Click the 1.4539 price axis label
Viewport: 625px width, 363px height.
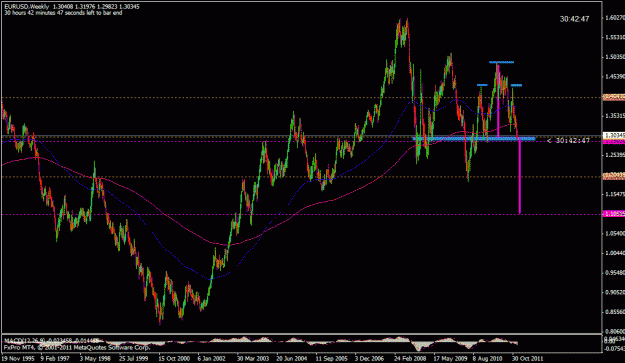[x=614, y=76]
